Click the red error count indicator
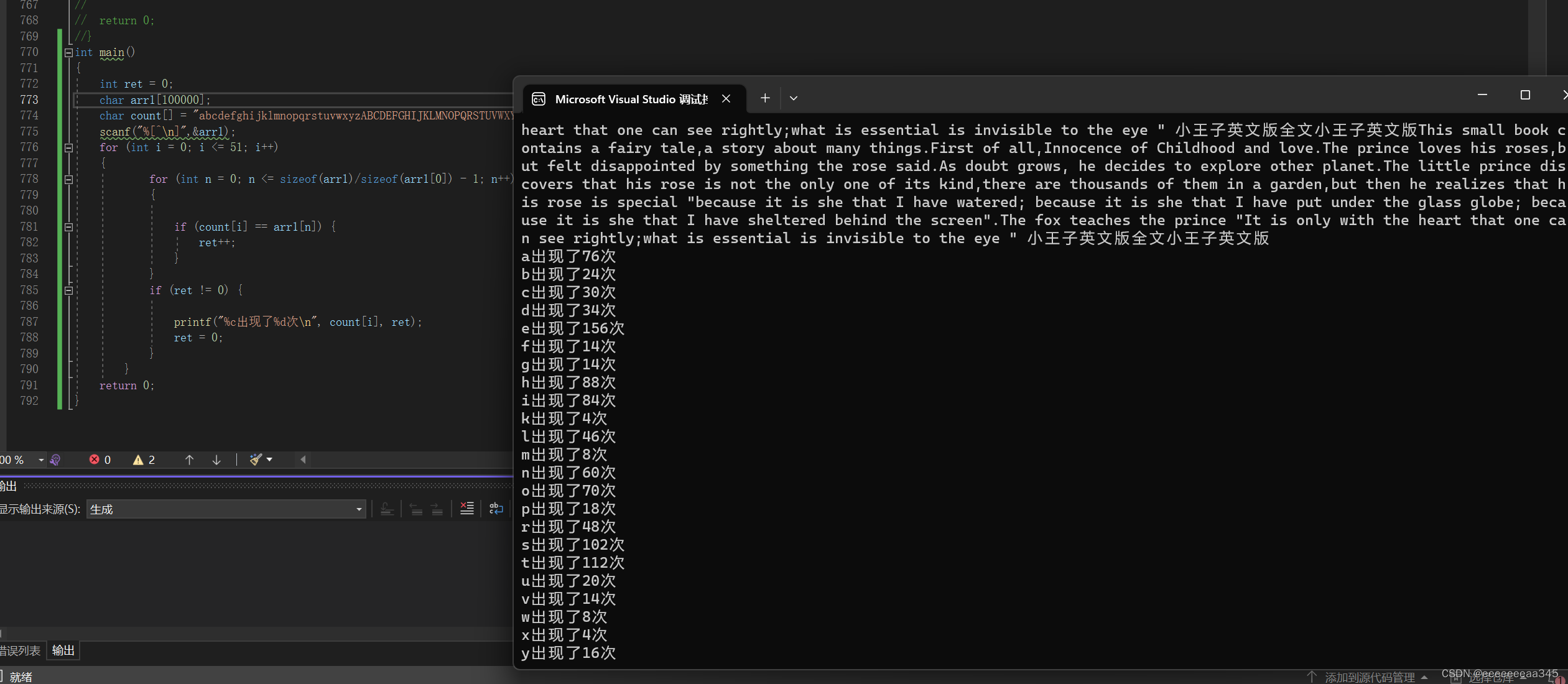 coord(100,460)
